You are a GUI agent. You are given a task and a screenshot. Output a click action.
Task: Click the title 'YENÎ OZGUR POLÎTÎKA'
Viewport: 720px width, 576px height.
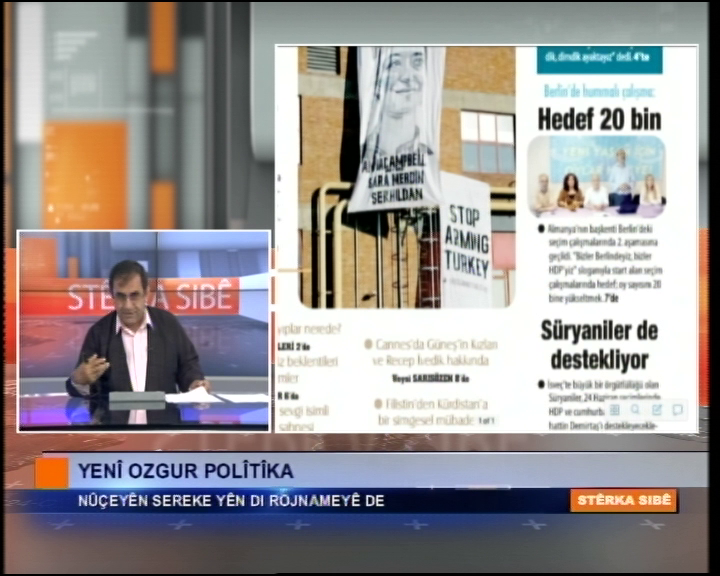pos(186,471)
